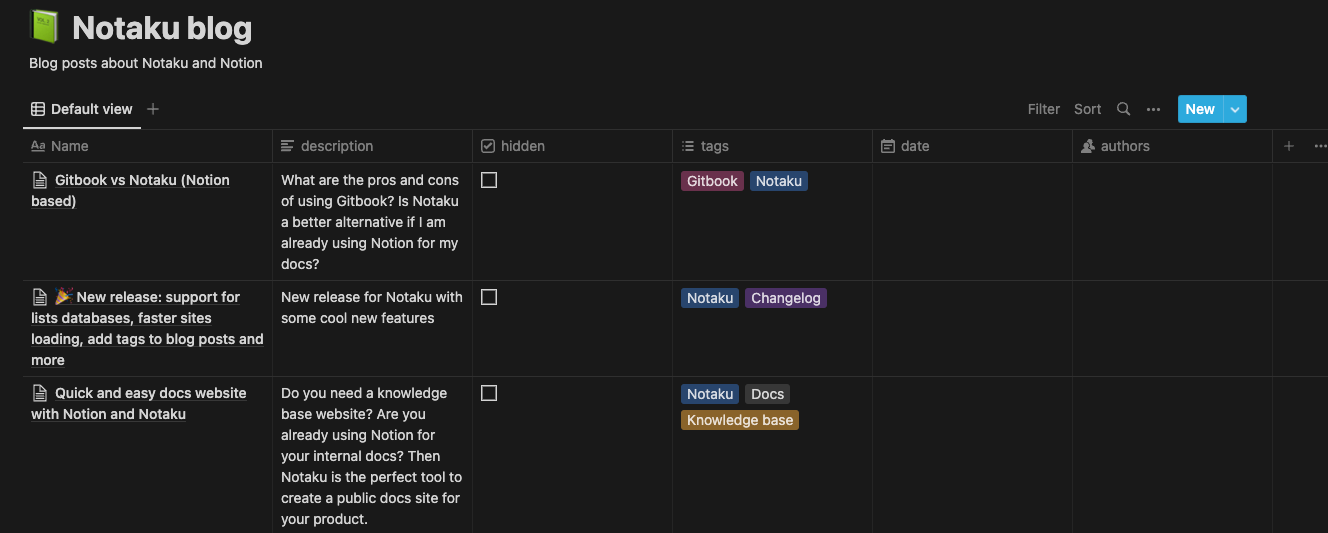Click the table icon in Default view tab

coord(38,109)
